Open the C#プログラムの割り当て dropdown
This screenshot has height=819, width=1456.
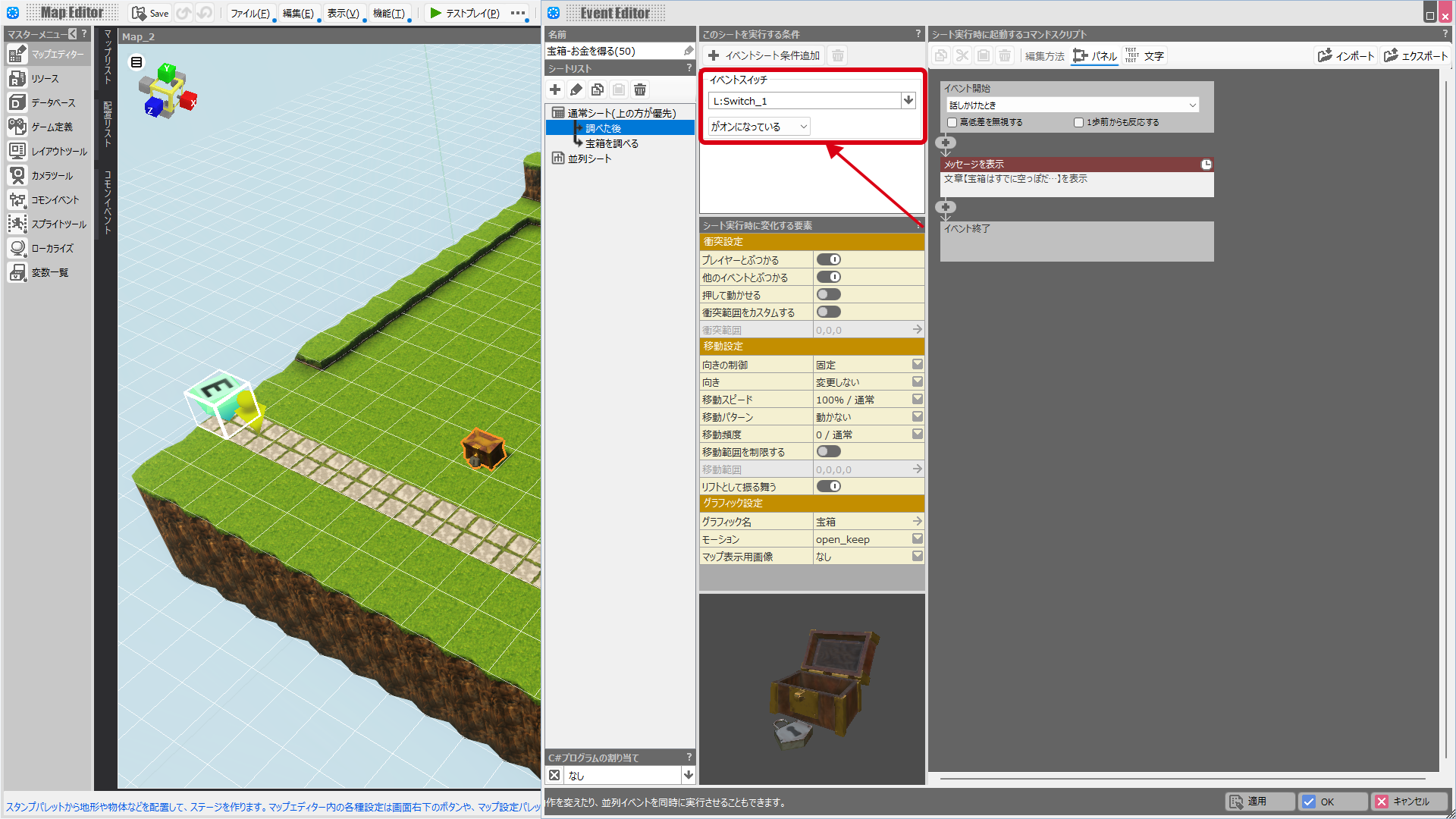coord(689,775)
